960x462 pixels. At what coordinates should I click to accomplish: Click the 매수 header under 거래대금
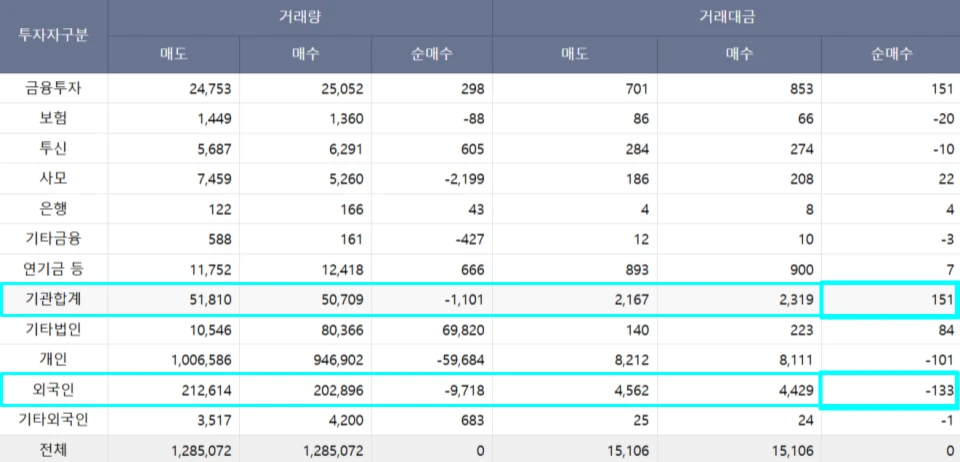point(738,54)
